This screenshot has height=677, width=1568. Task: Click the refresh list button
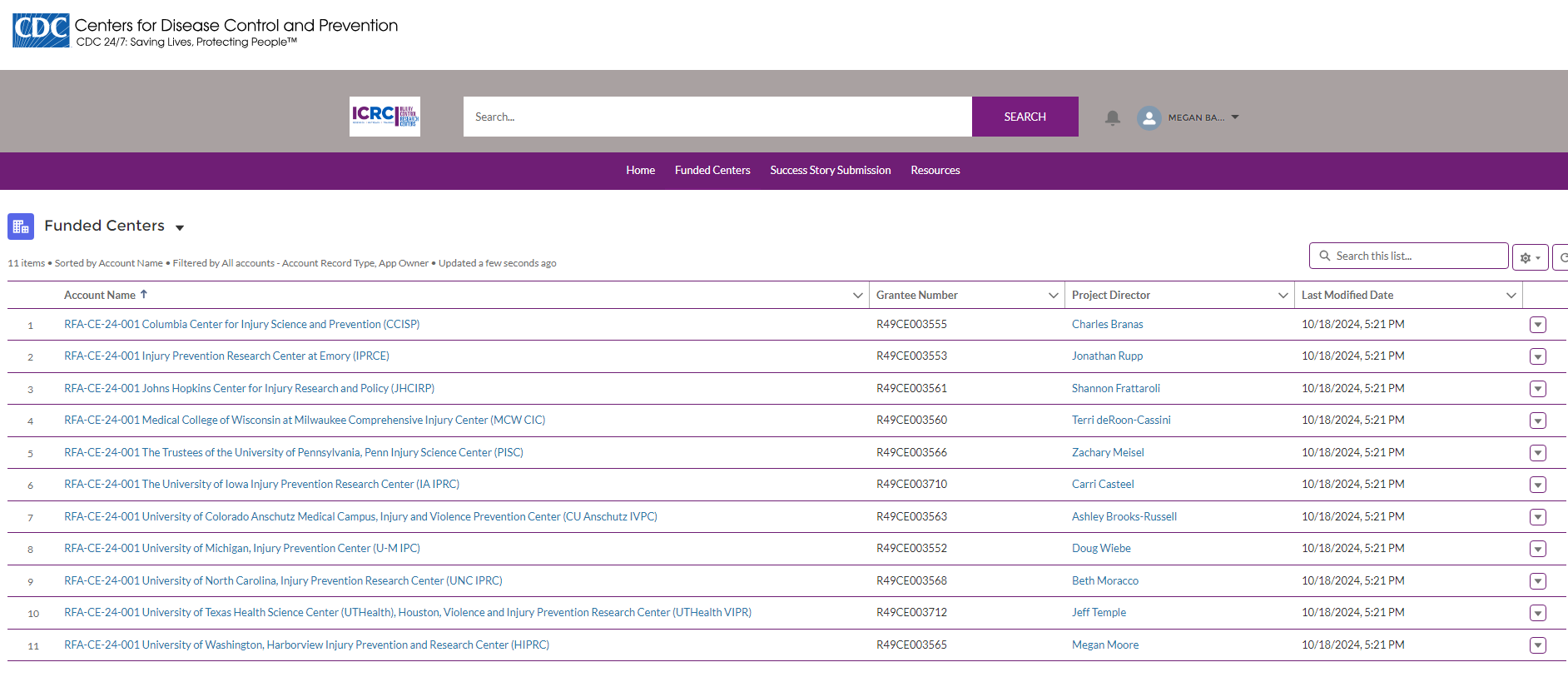pyautogui.click(x=1561, y=257)
